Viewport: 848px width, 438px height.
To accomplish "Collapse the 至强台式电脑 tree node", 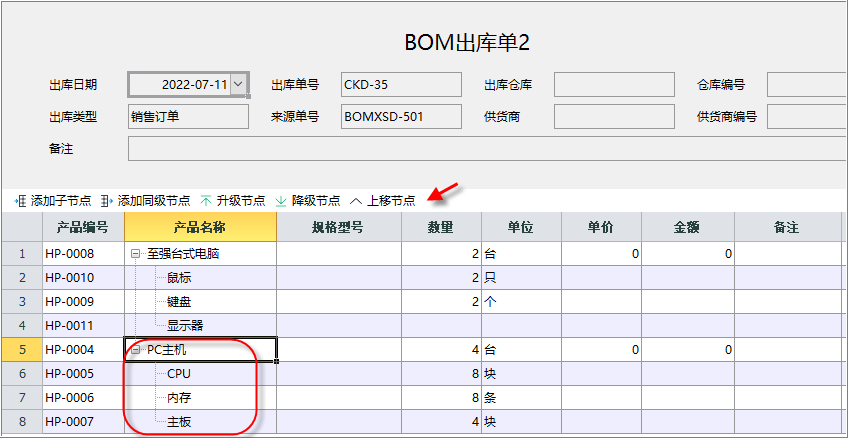I will tap(135, 254).
